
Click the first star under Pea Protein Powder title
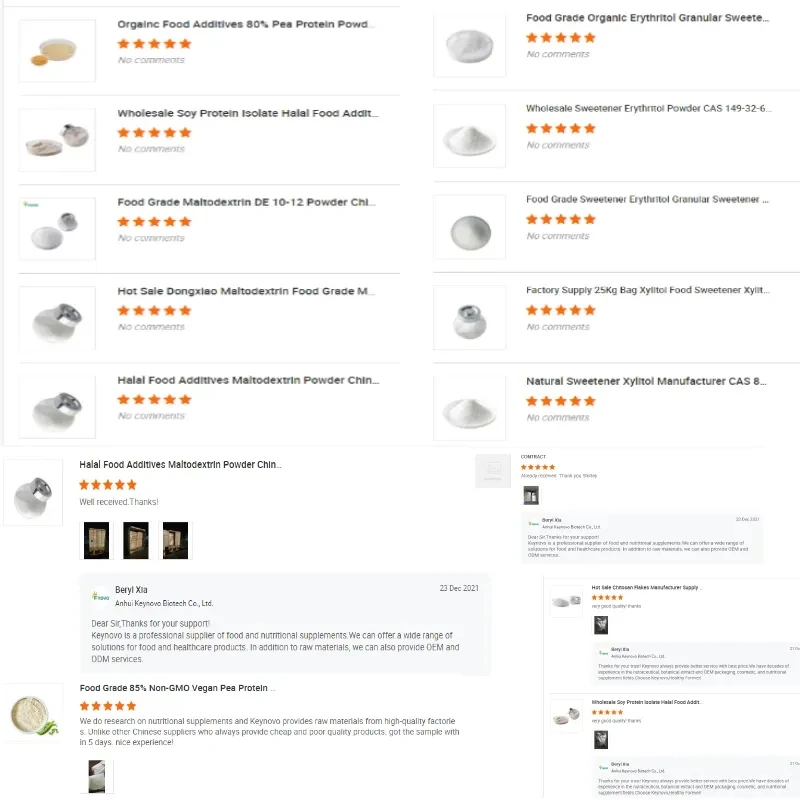125,43
